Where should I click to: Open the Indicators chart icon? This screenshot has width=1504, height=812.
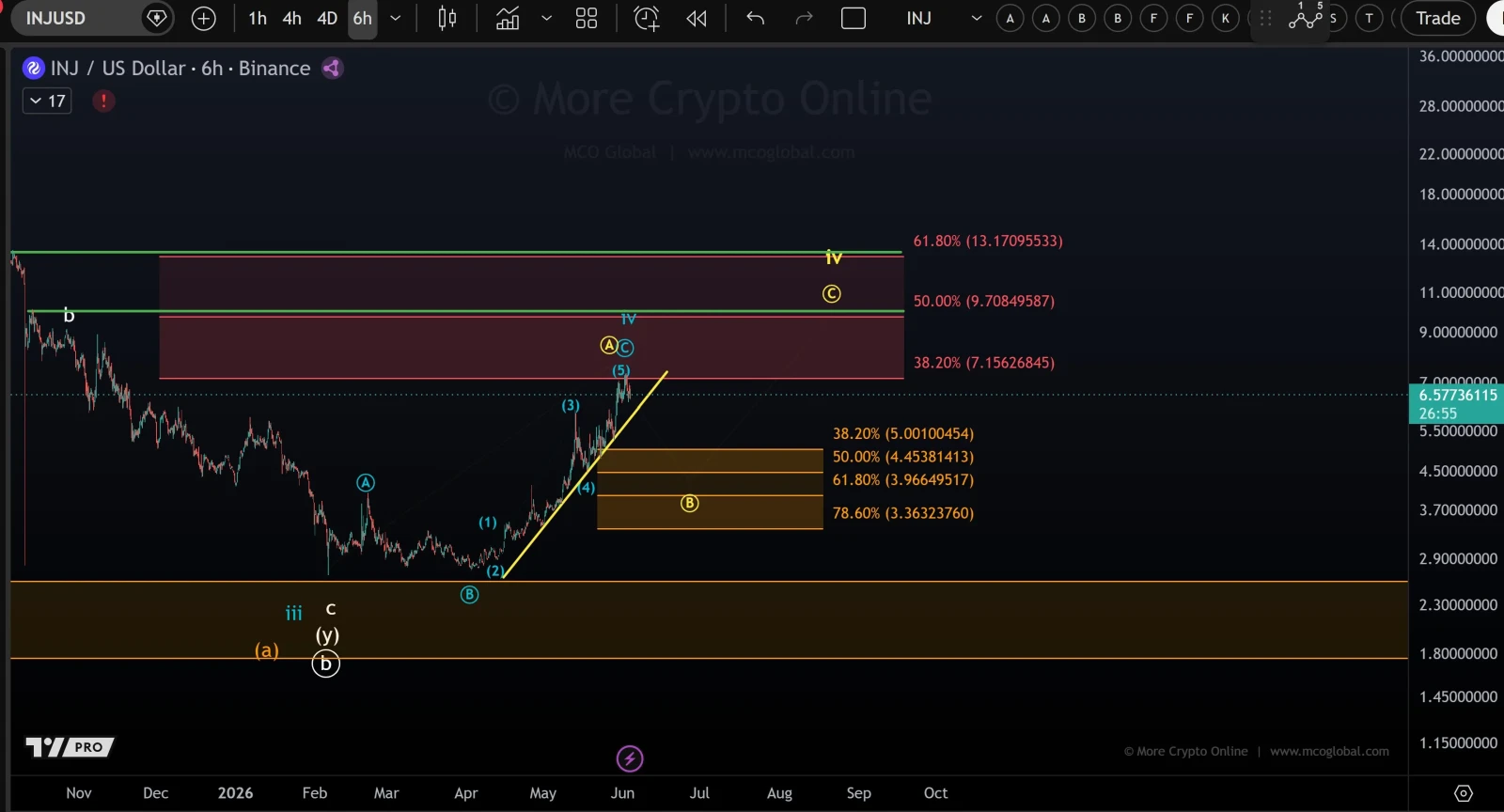[x=508, y=18]
